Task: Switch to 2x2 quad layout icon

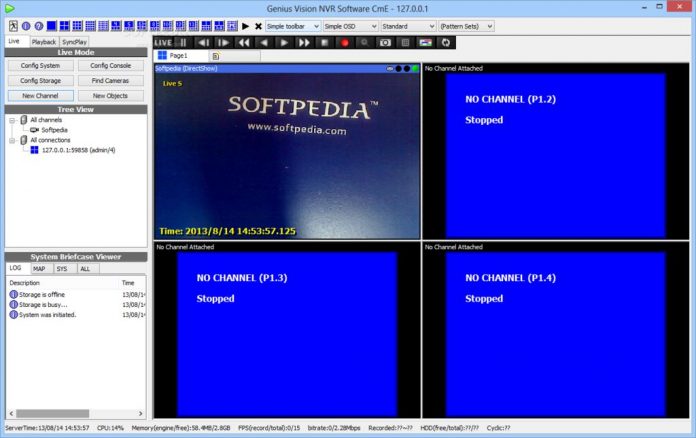Action: point(64,26)
